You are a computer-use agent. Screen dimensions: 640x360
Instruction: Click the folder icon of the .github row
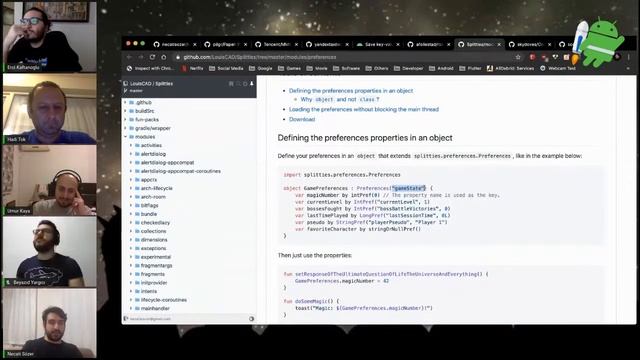pos(131,102)
